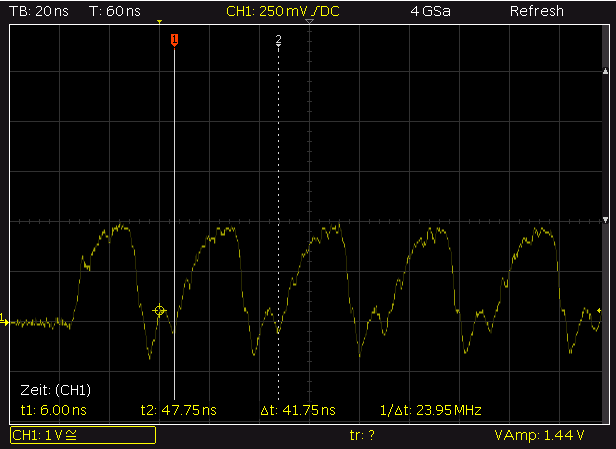The height and width of the screenshot is (449, 616).
Task: Click the t1: 6.00 ns value
Action: (x=53, y=410)
